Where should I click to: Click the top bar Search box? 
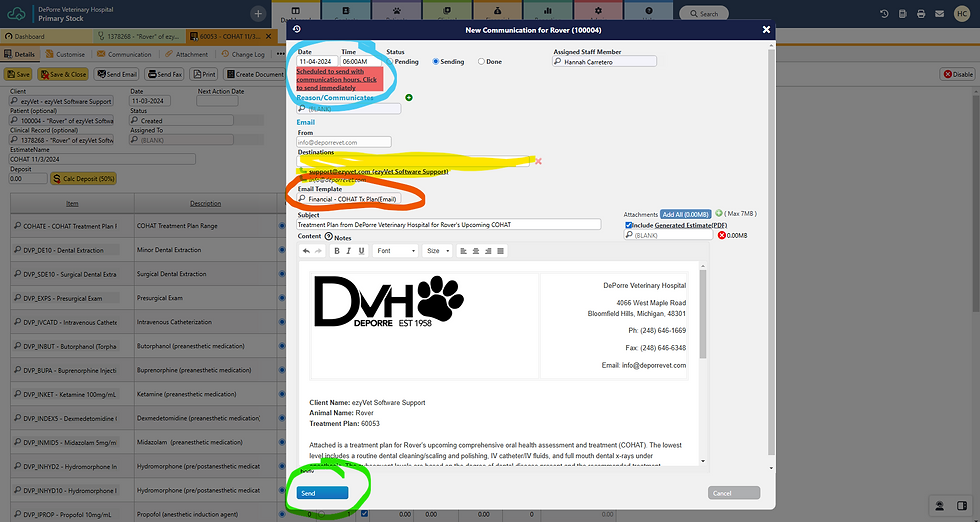[703, 14]
